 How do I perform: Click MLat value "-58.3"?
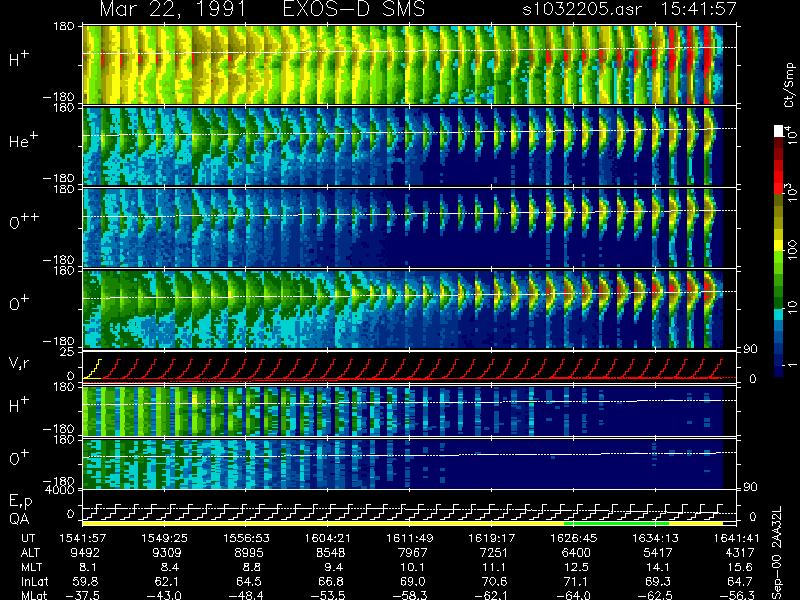coord(410,595)
